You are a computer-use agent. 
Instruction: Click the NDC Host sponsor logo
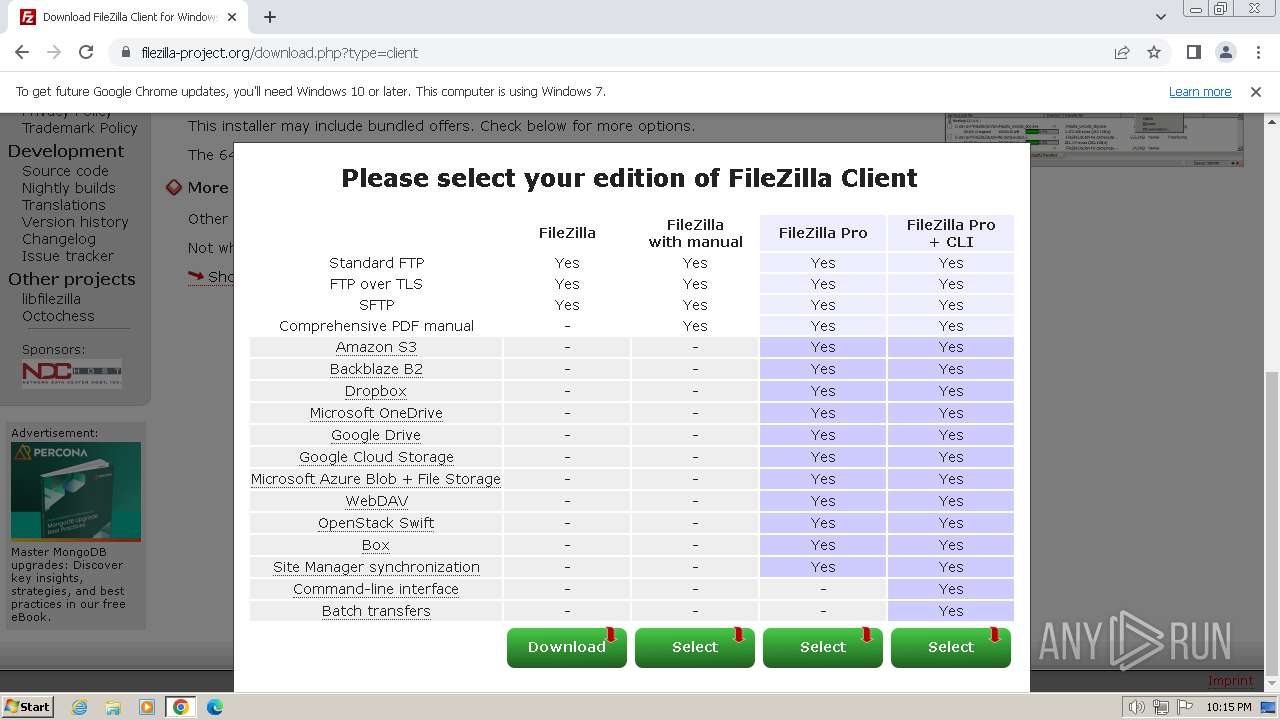(x=72, y=373)
